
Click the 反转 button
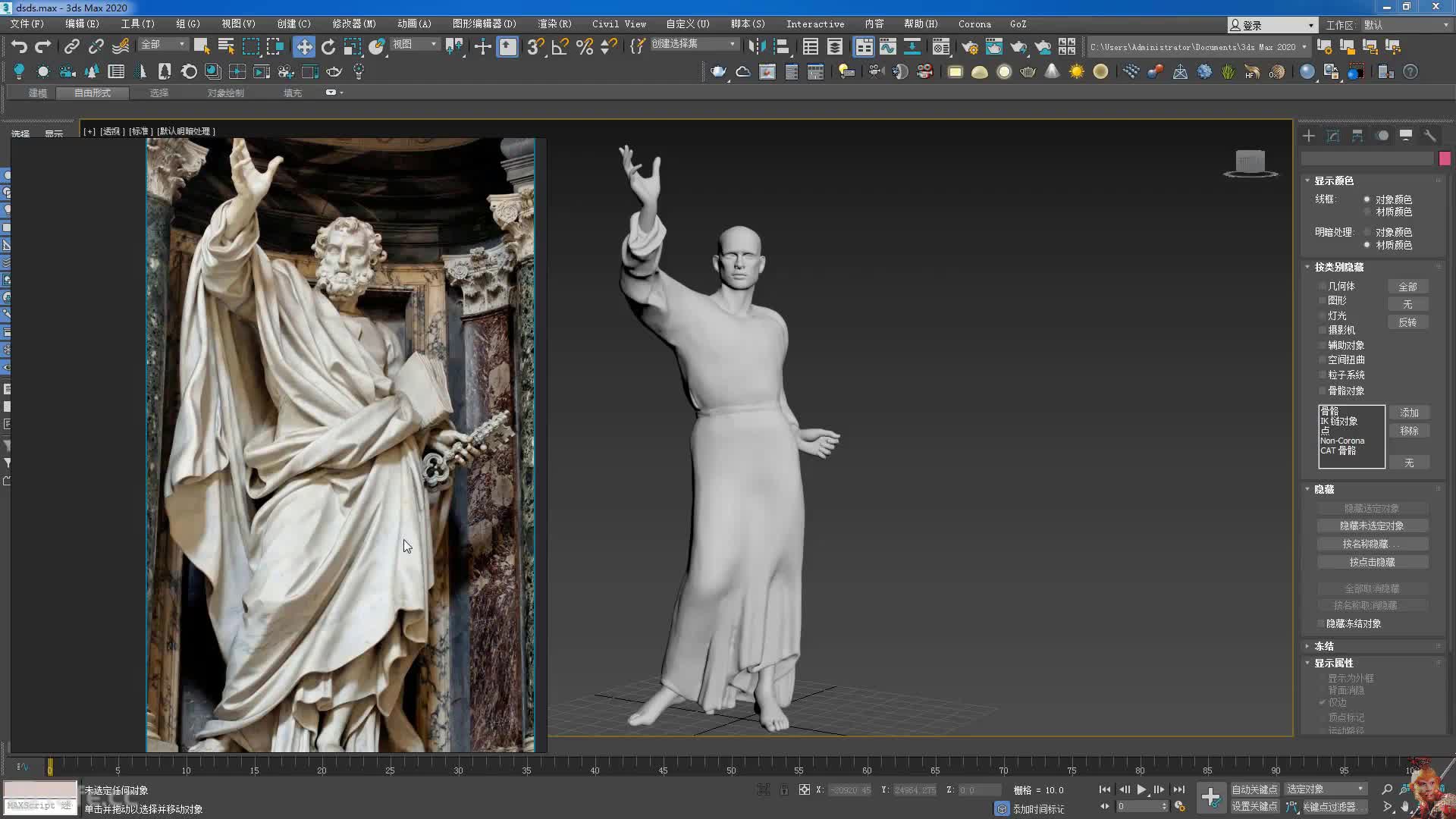[x=1407, y=322]
